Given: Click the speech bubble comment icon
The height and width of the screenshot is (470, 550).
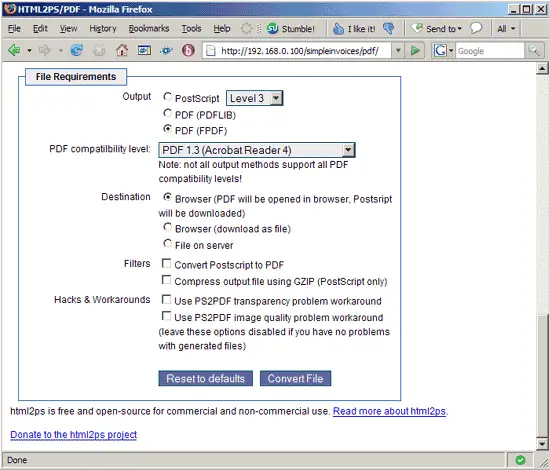Looking at the screenshot, I should (476, 28).
